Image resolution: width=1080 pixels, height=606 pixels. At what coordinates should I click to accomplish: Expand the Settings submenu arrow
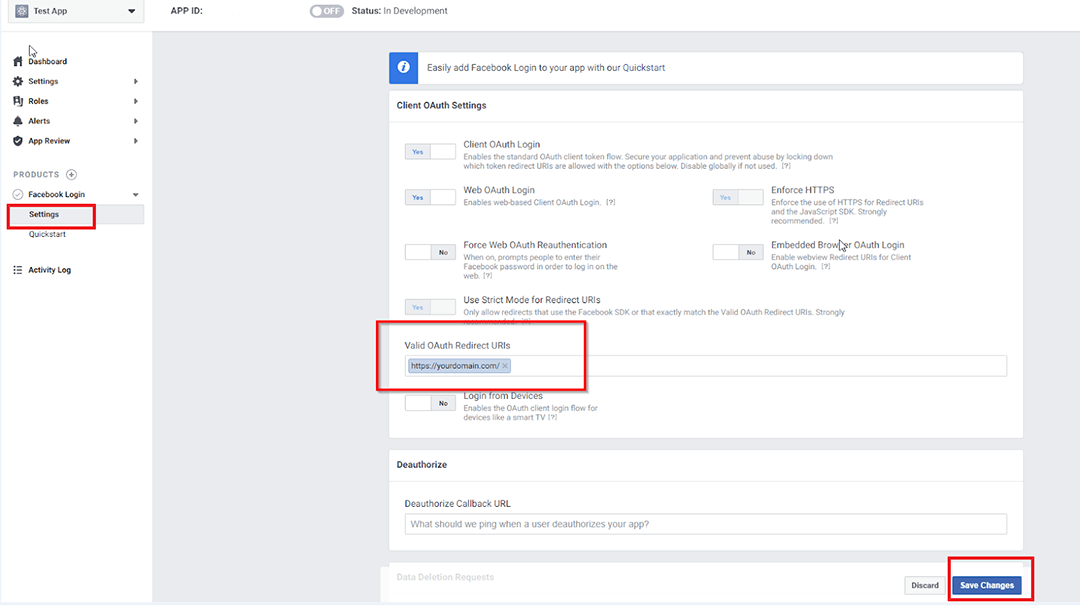point(136,81)
